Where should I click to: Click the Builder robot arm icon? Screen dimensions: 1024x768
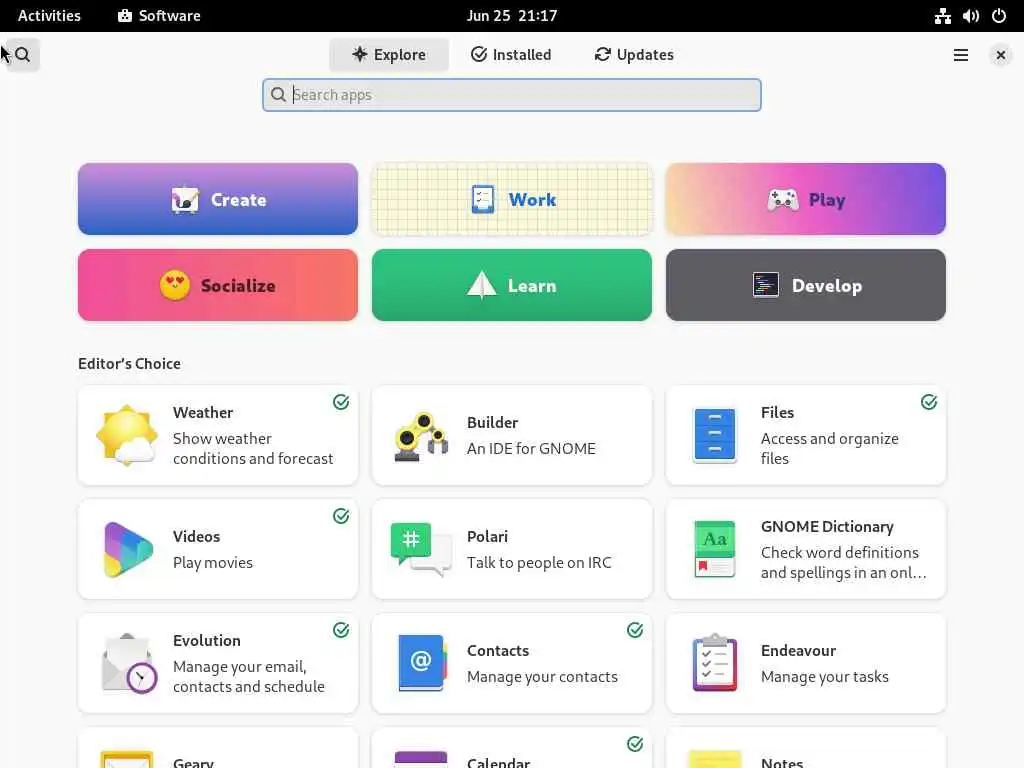[x=421, y=436]
